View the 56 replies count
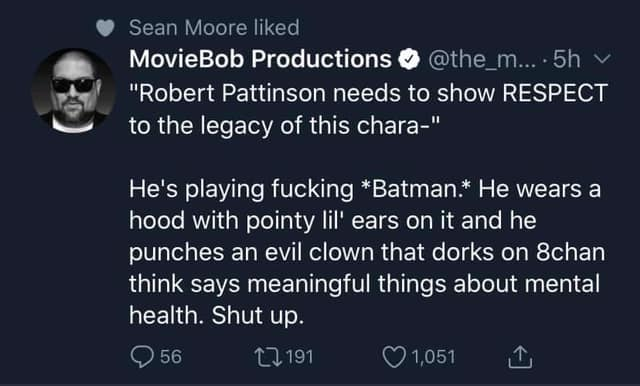640x386 pixels. 171,357
